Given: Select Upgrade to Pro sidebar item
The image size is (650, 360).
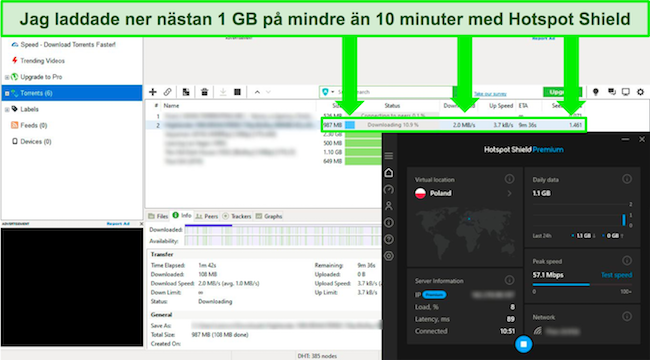Looking at the screenshot, I should pyautogui.click(x=41, y=77).
